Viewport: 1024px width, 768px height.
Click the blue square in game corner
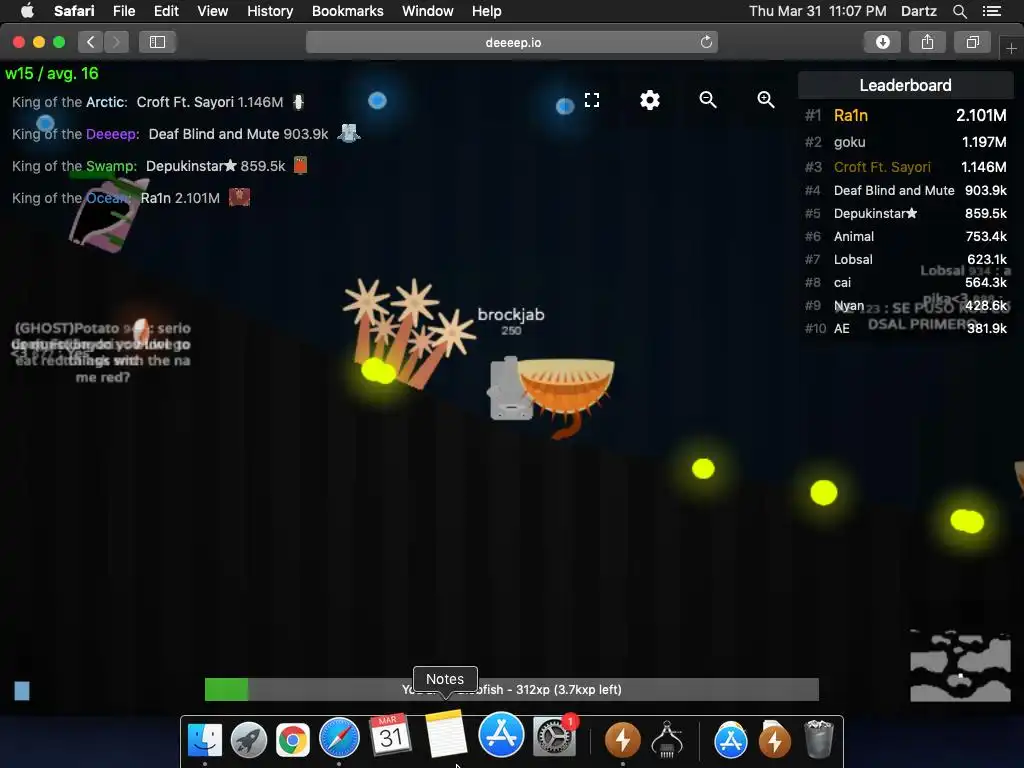(22, 691)
